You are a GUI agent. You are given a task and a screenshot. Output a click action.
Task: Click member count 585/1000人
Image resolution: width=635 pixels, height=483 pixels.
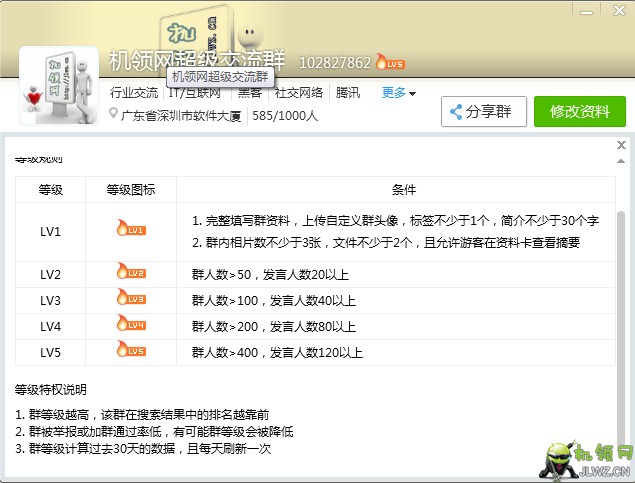point(285,116)
